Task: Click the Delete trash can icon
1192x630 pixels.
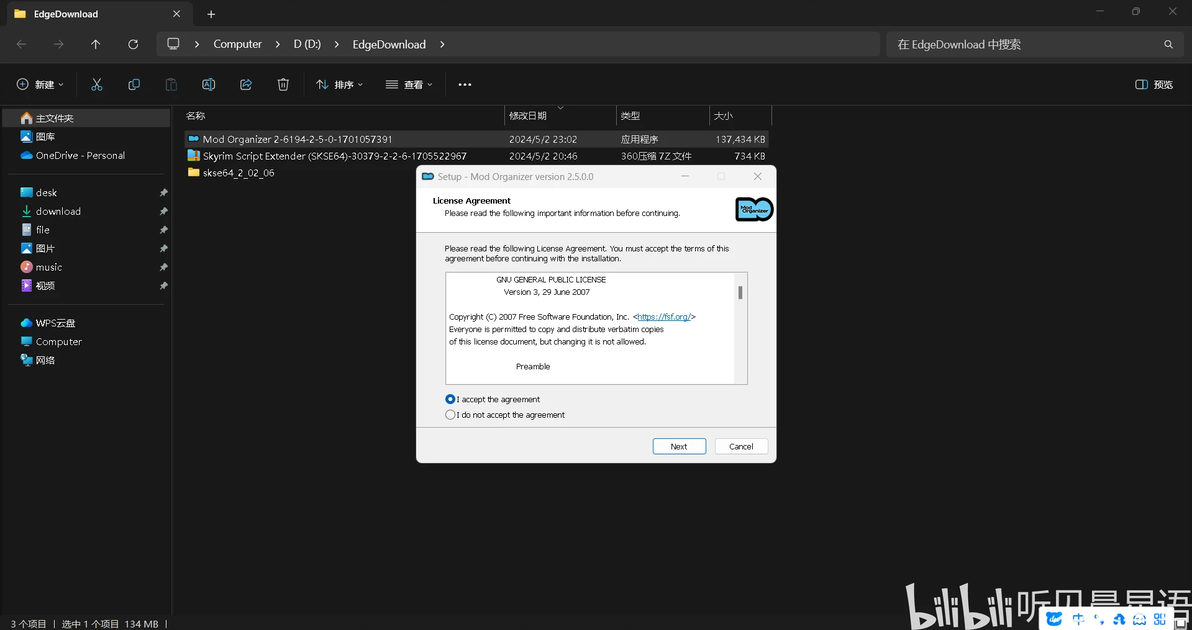Action: pyautogui.click(x=283, y=84)
